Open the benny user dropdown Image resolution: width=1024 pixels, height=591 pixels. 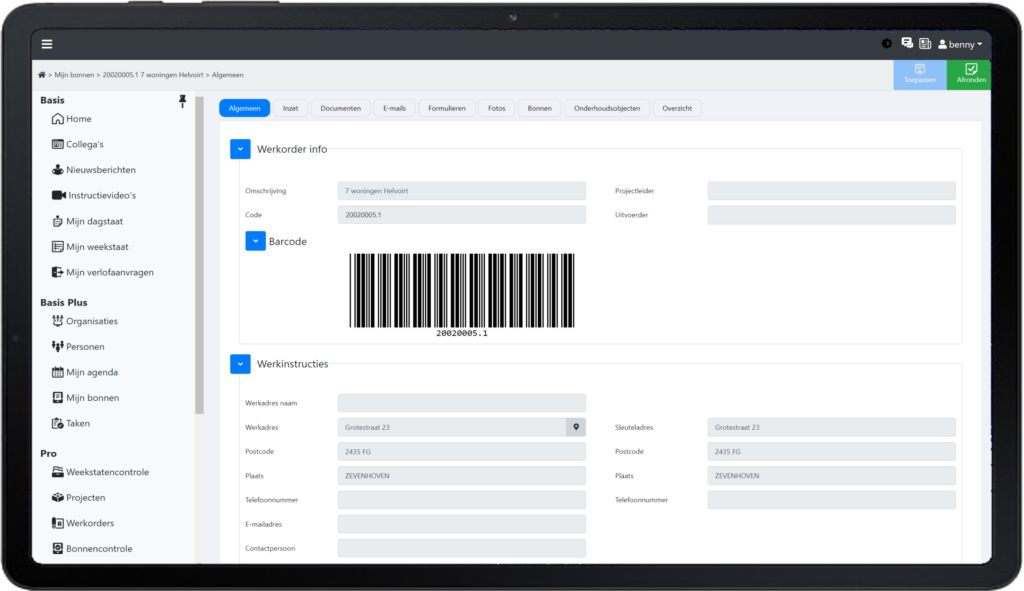point(960,44)
